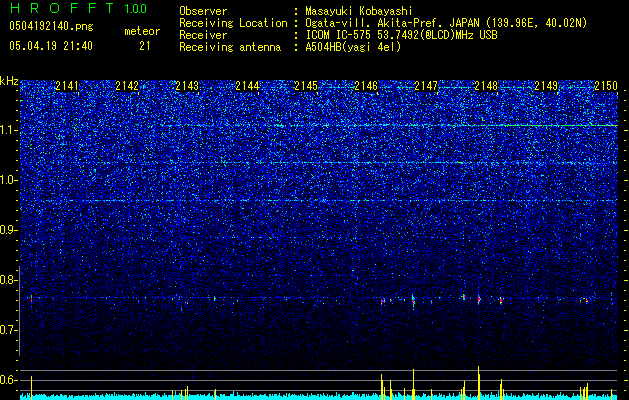Click the Receiving Location label
Viewport: 629px width, 400px height.
[x=233, y=23]
